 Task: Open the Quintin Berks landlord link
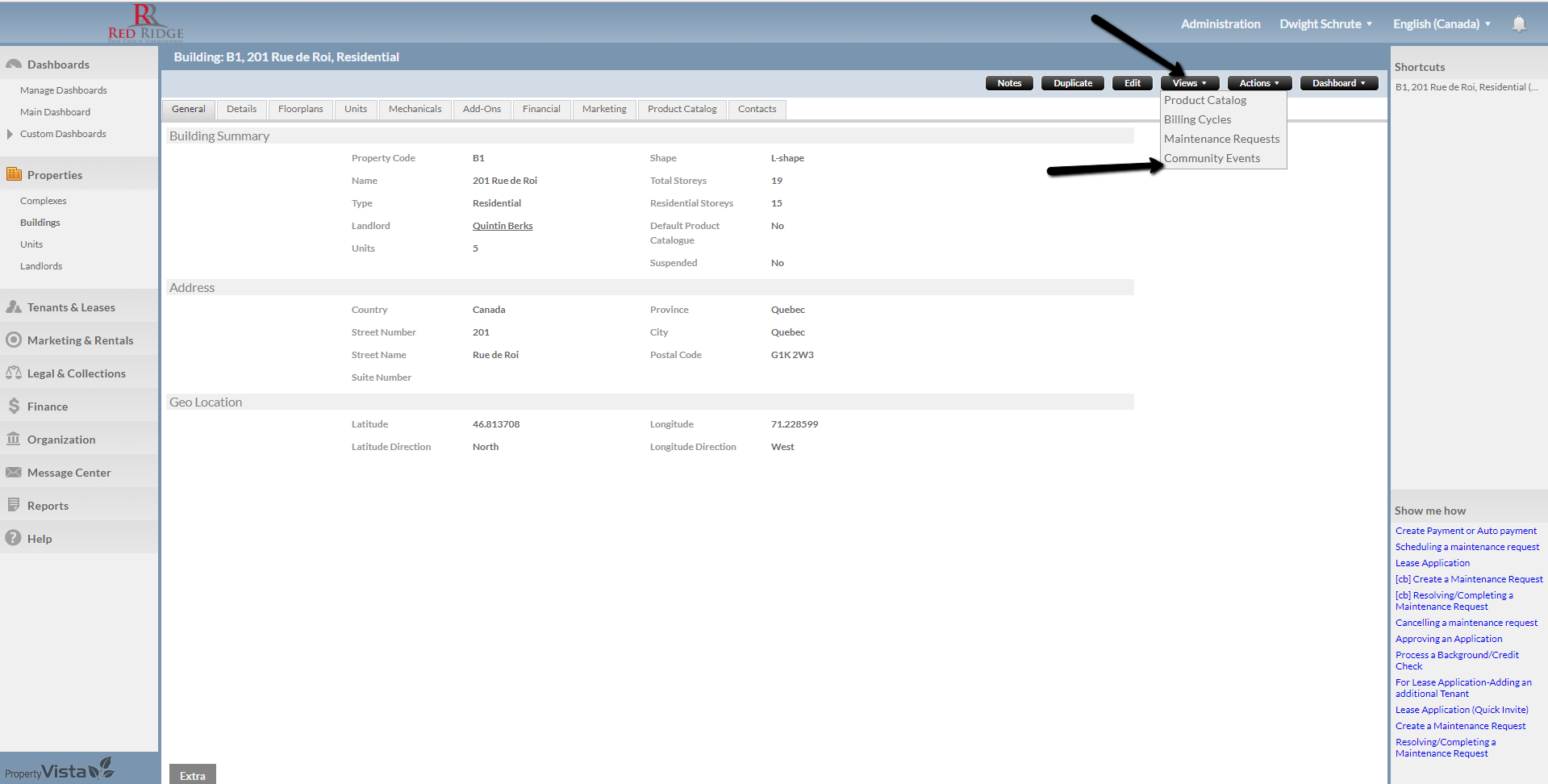503,226
